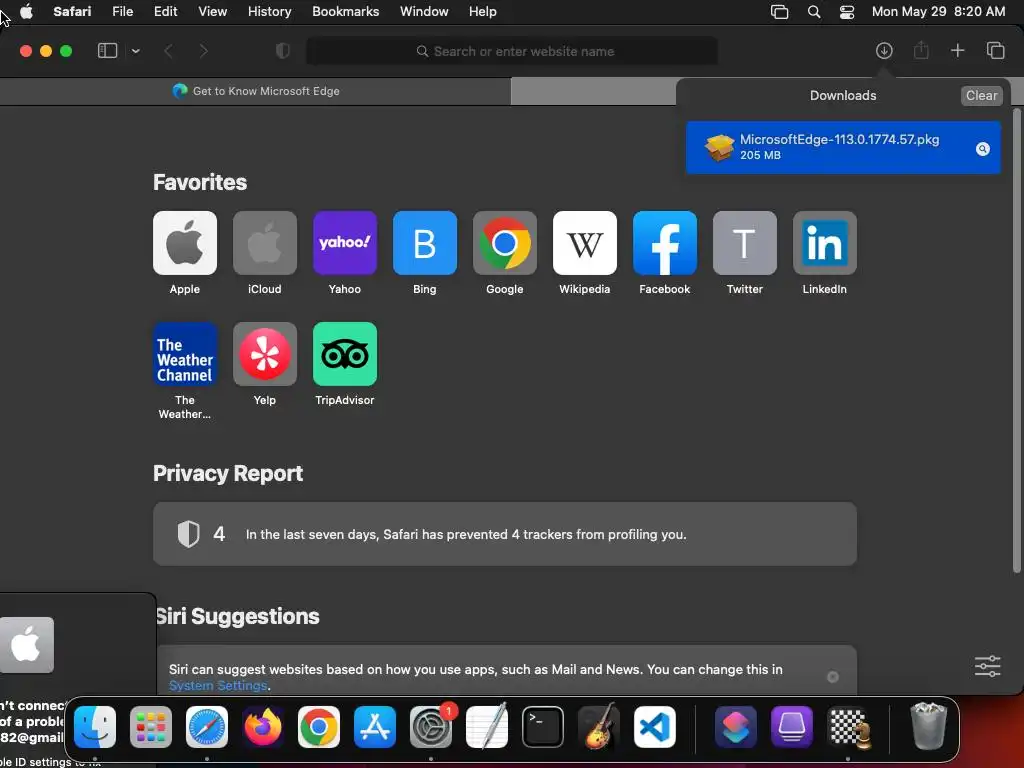Open the iCloud favorite

point(264,243)
